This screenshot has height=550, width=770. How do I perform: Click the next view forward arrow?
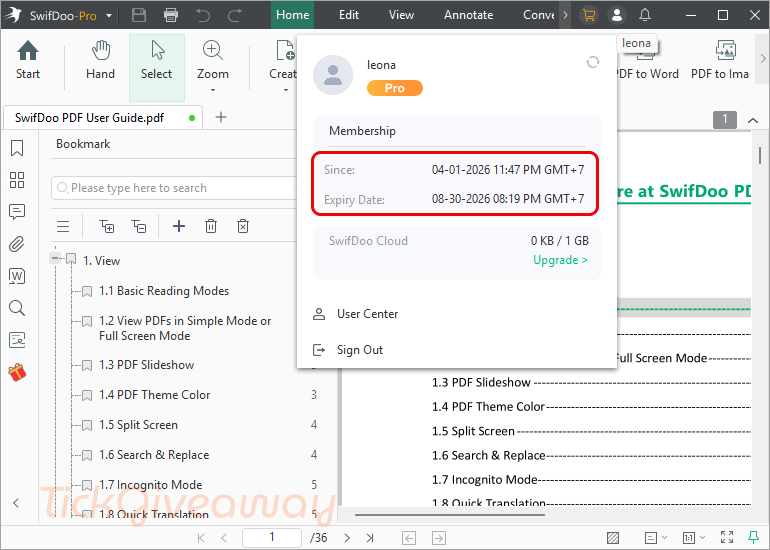439,538
